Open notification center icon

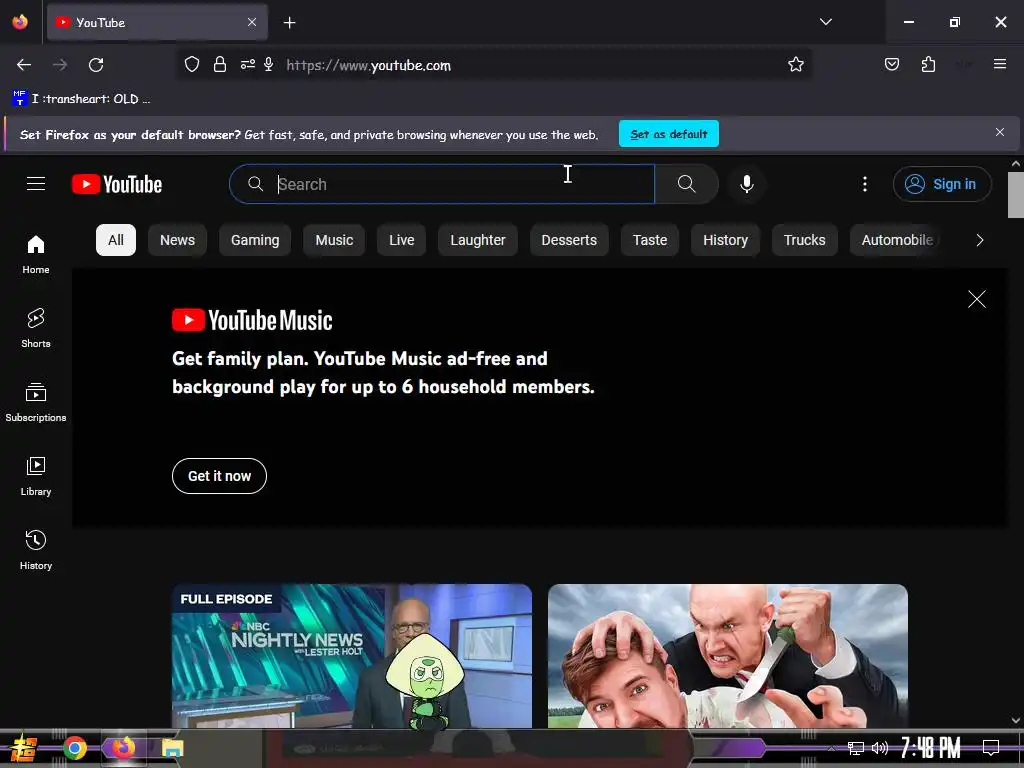(991, 748)
